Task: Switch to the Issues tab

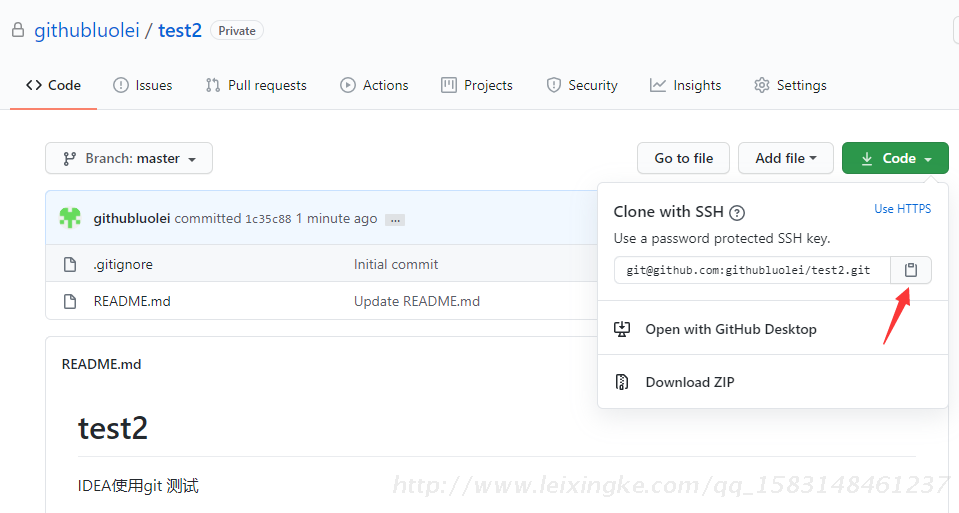Action: point(143,85)
